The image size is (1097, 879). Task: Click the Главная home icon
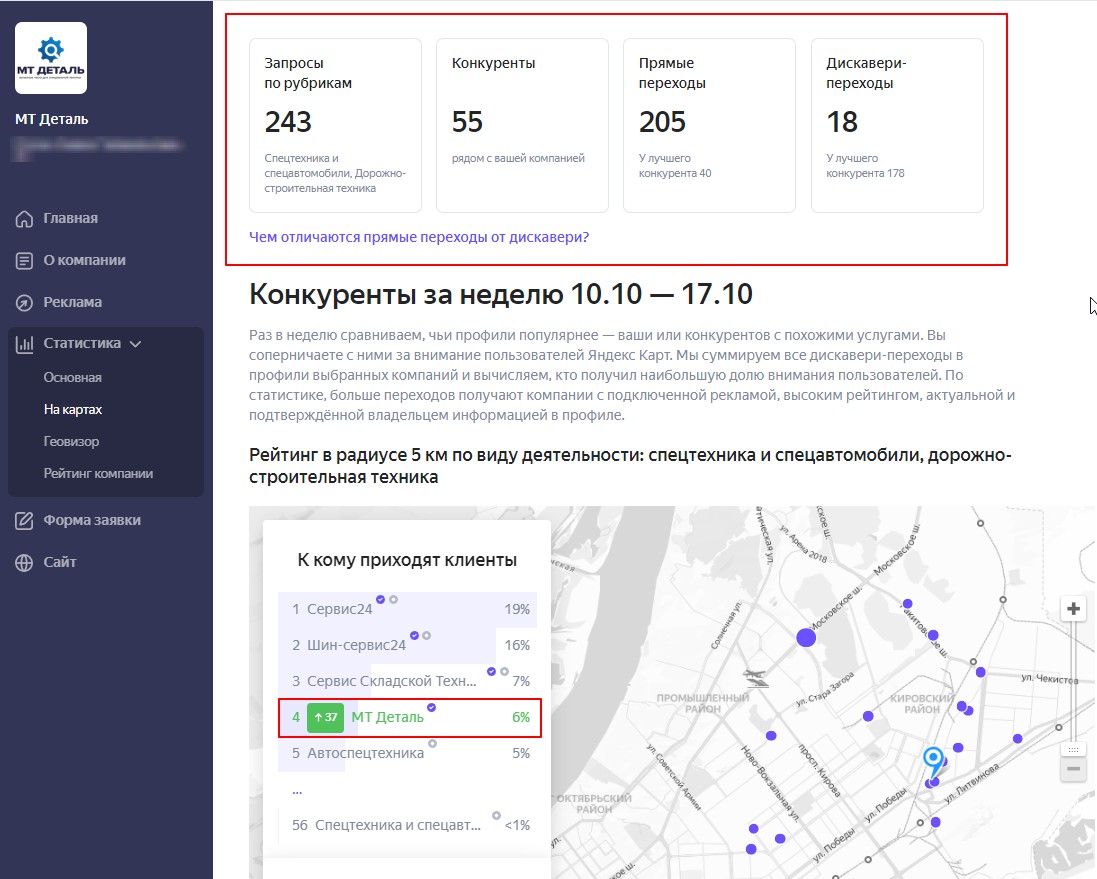[25, 219]
